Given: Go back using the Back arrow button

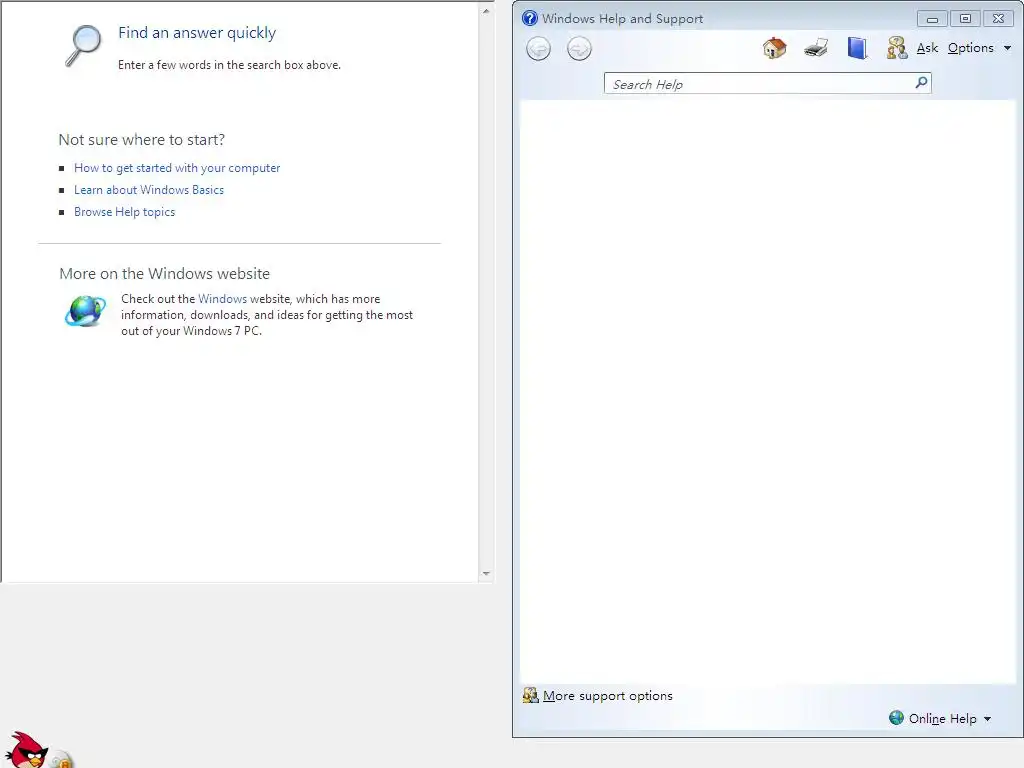Looking at the screenshot, I should (538, 49).
